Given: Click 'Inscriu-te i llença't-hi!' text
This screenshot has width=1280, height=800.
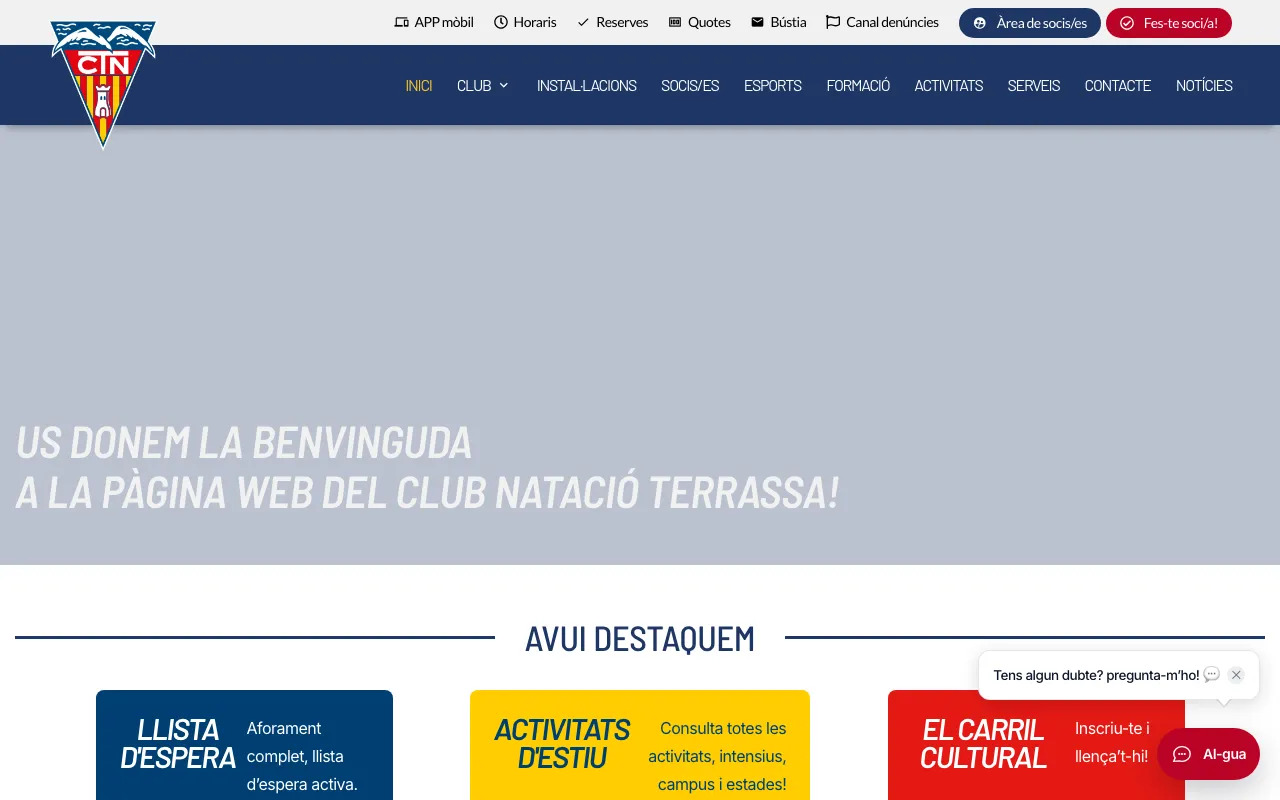Looking at the screenshot, I should click(x=1112, y=742).
